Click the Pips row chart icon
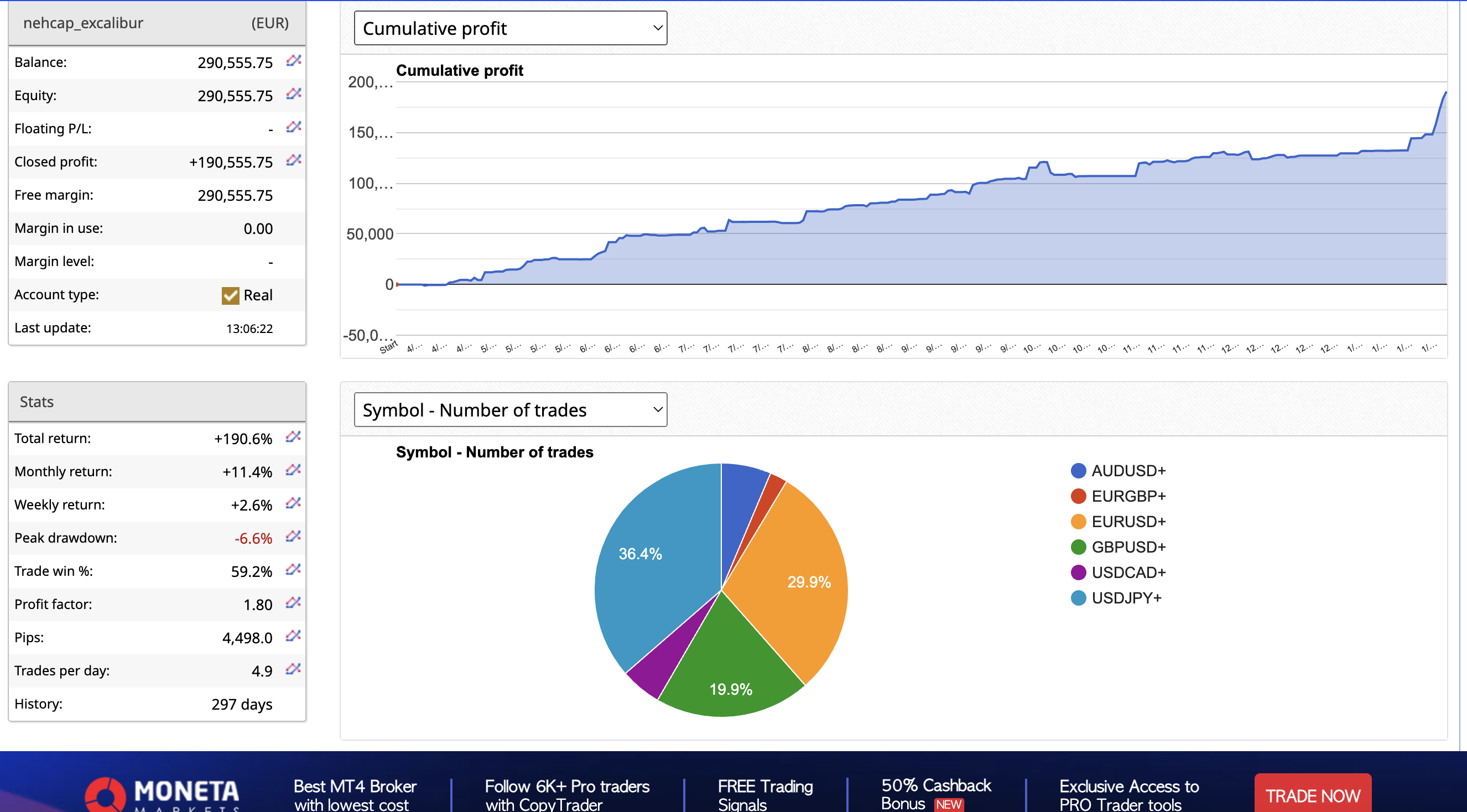Viewport: 1467px width, 812px height. (x=293, y=636)
